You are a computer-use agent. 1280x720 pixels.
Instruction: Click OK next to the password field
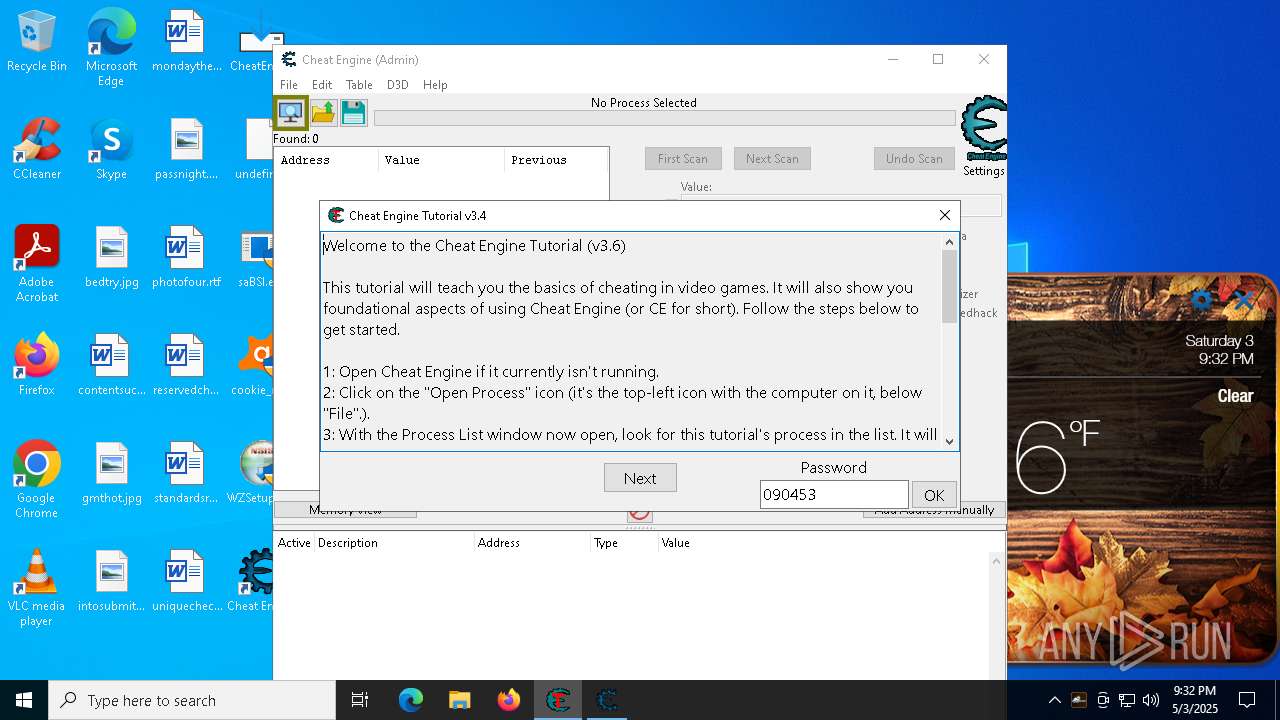pos(934,495)
